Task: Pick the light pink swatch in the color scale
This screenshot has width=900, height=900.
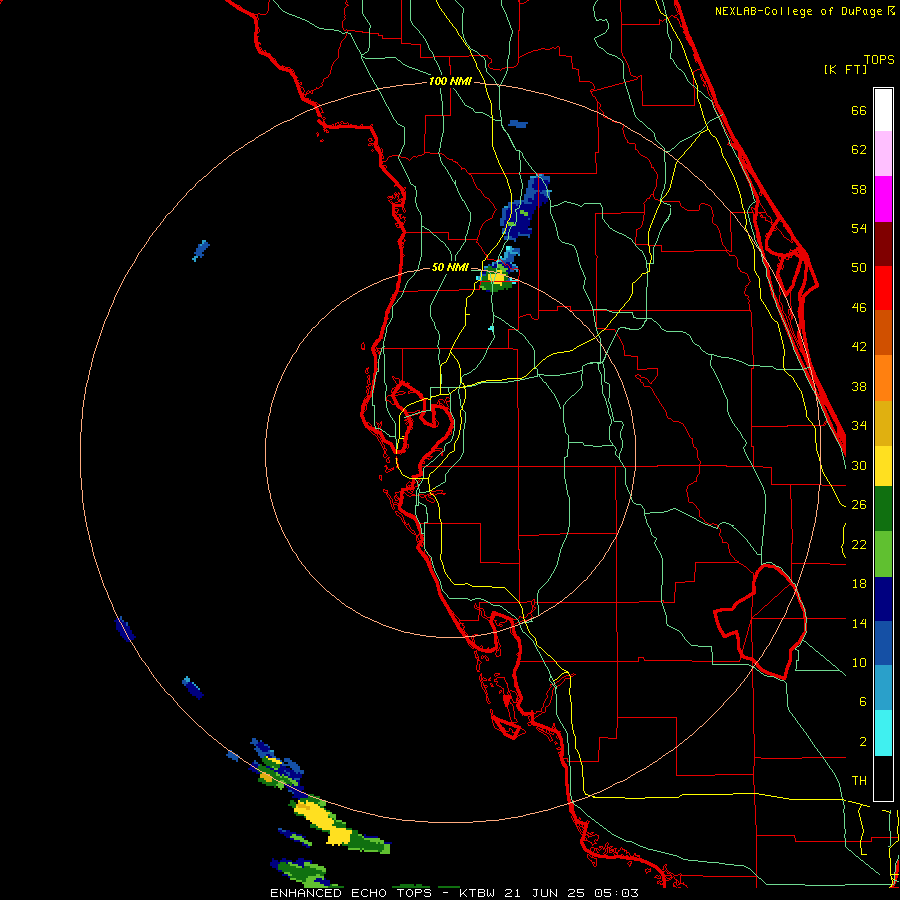Action: click(883, 153)
